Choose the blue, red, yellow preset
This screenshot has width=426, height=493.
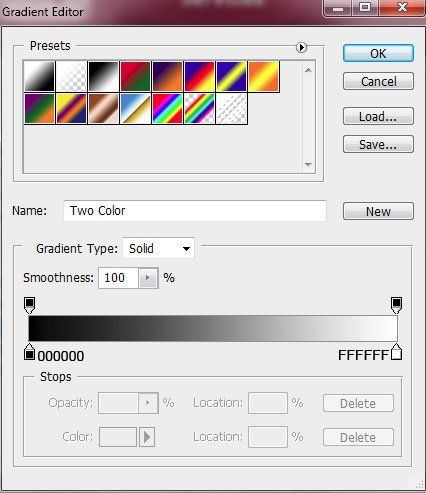(199, 76)
